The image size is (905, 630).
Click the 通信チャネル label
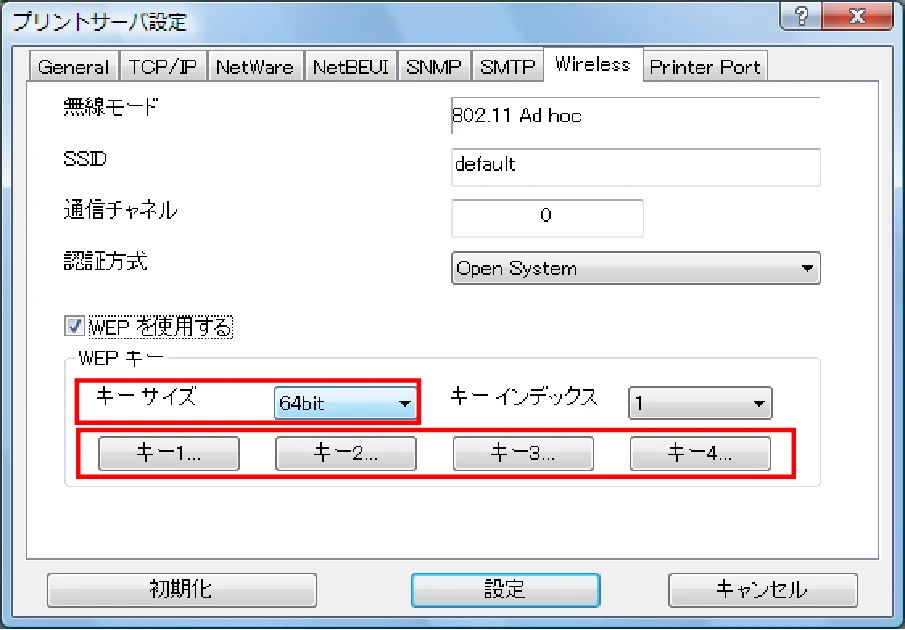(x=120, y=210)
